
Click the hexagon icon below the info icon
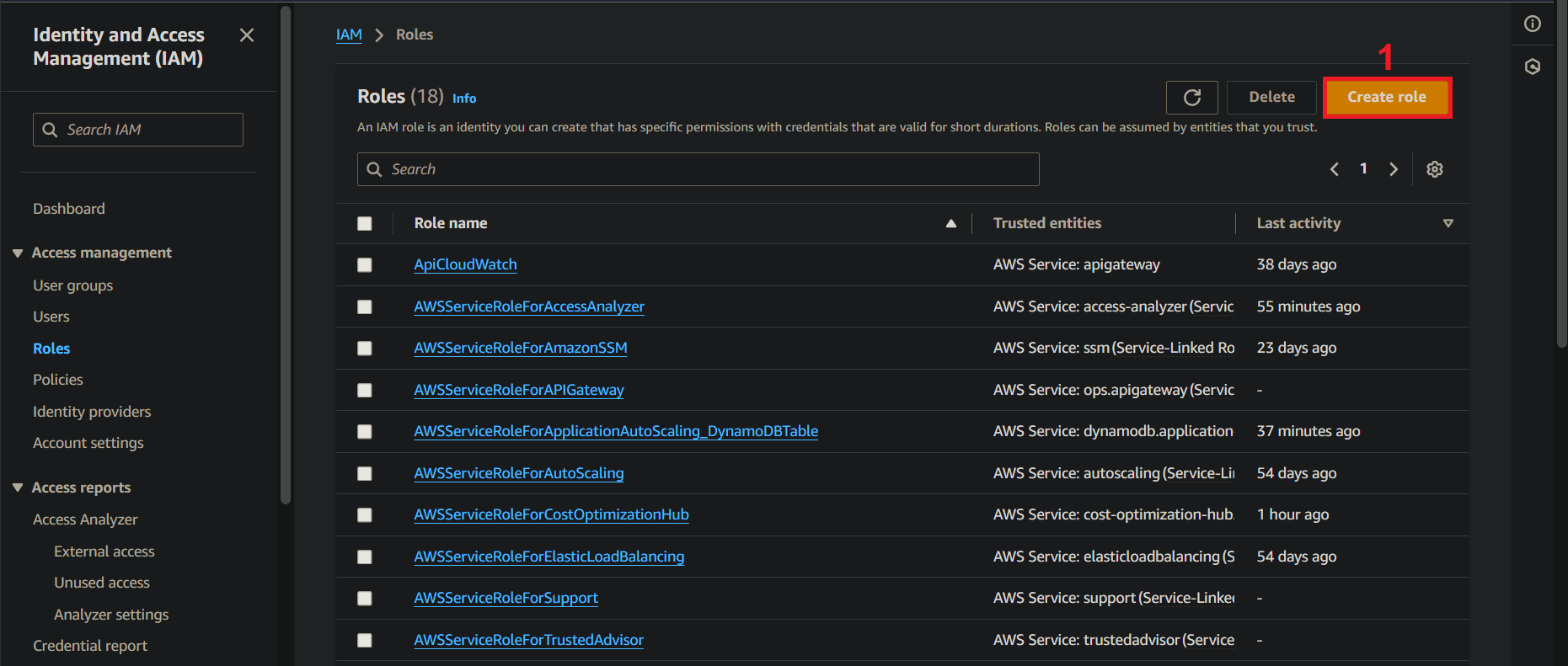click(x=1532, y=67)
